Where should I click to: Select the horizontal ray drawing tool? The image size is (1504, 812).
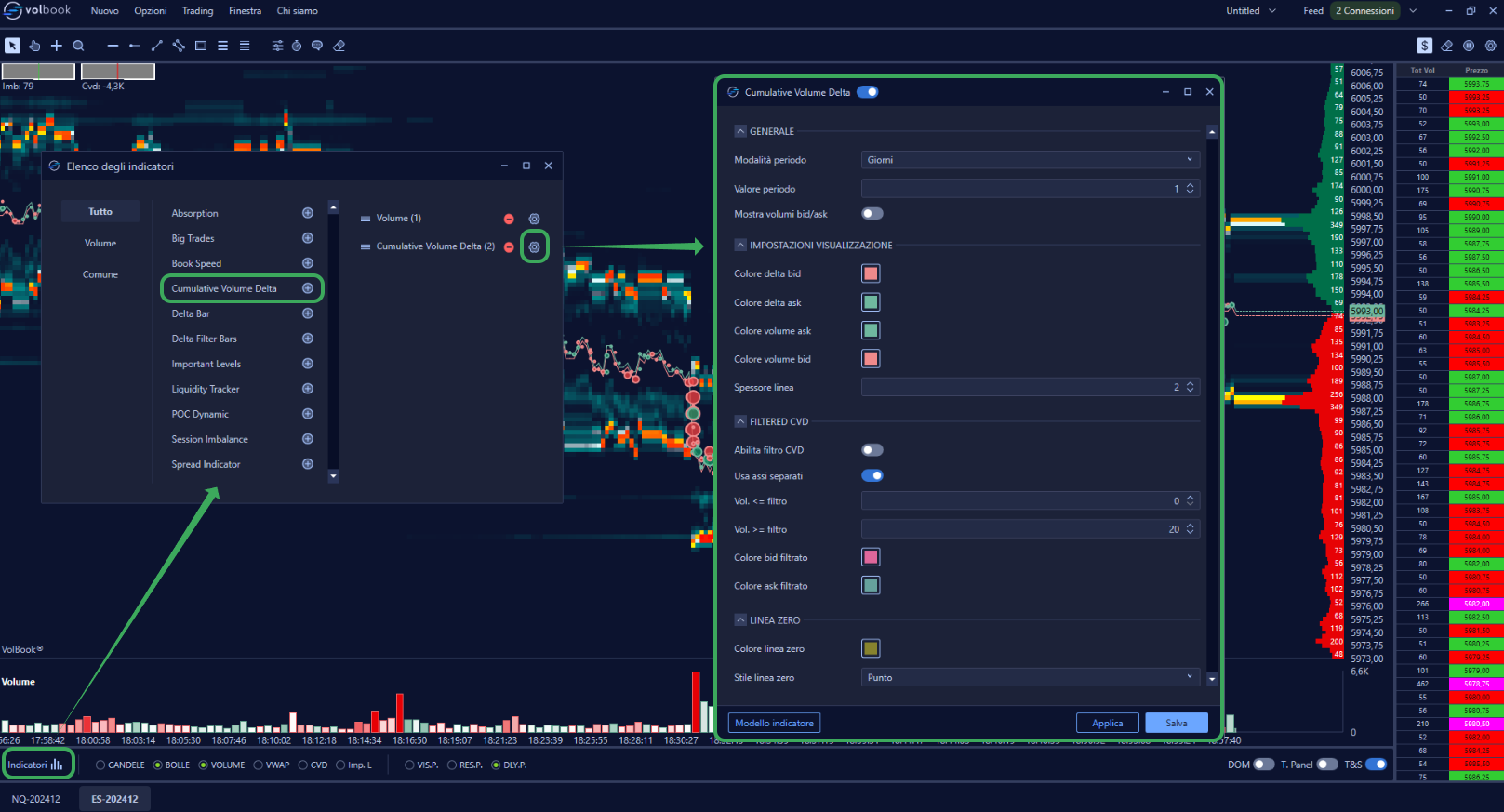point(135,46)
